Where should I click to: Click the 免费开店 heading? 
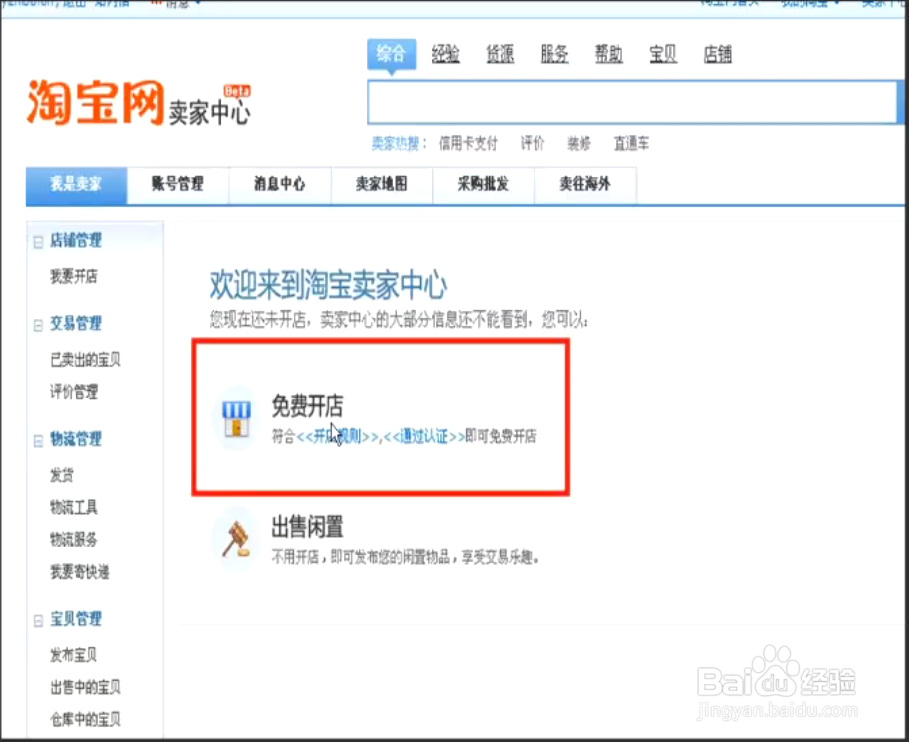click(x=307, y=406)
